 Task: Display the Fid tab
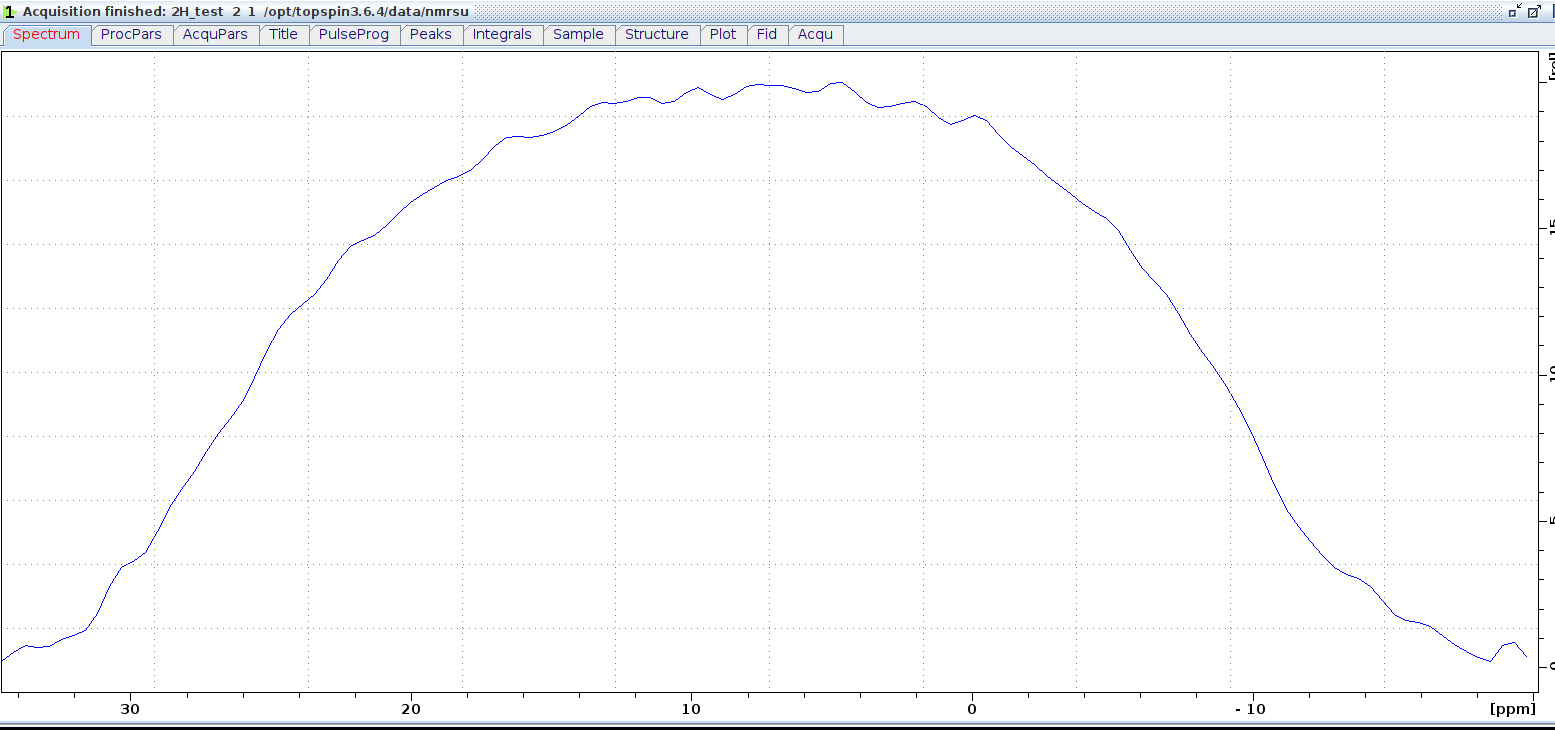point(766,34)
